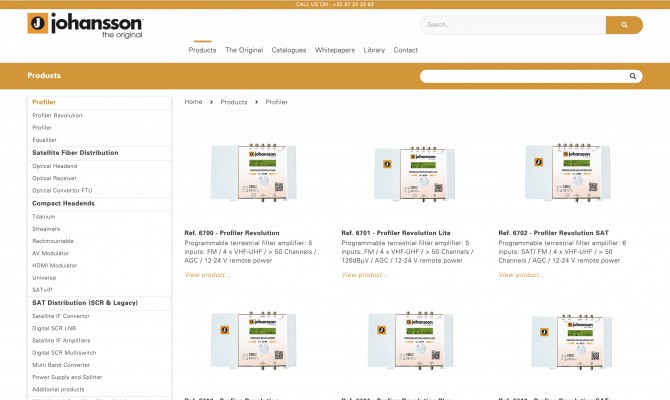The height and width of the screenshot is (400, 670).
Task: Open Optical Receiver in sidebar
Action: [x=54, y=178]
